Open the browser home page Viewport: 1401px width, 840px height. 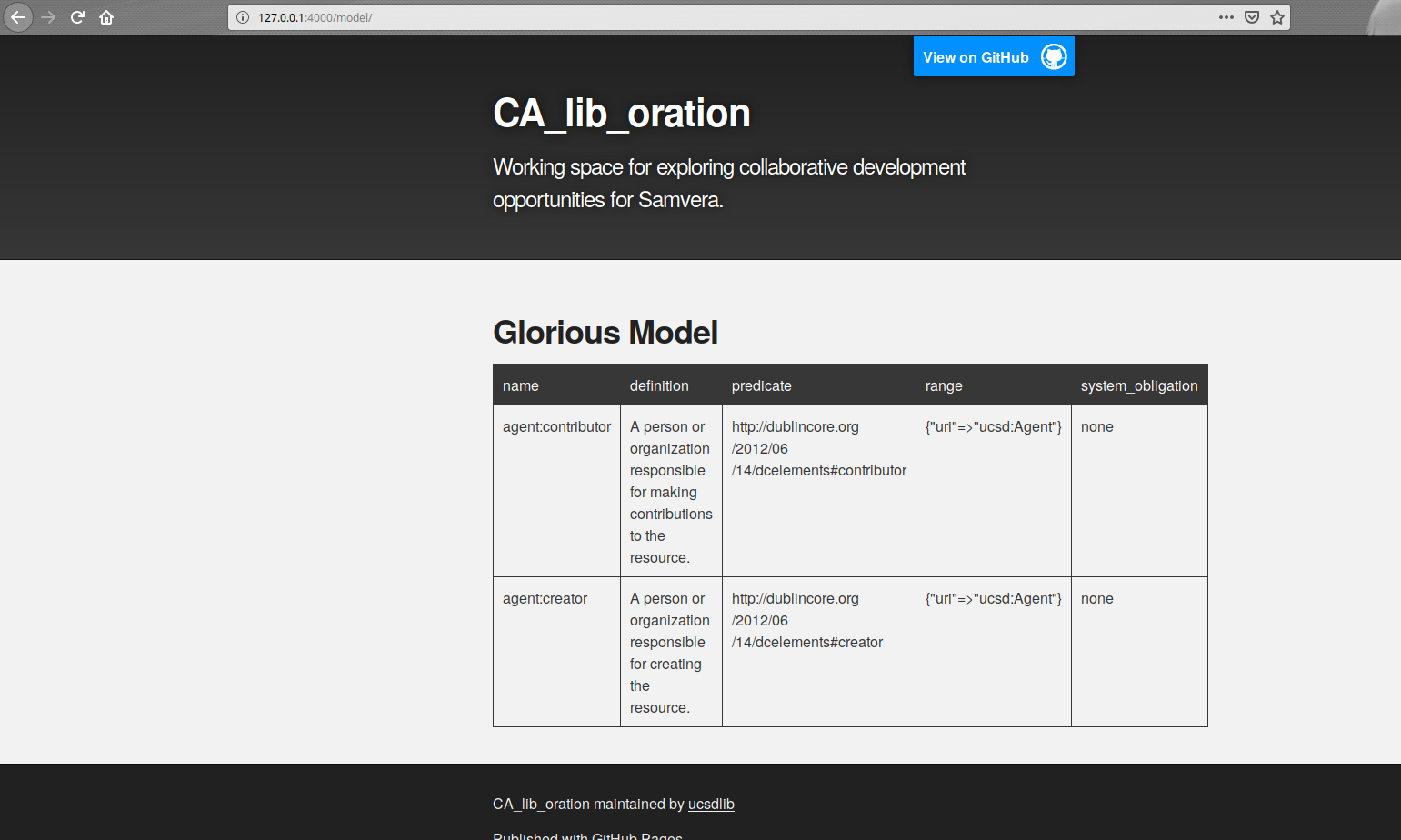106,16
